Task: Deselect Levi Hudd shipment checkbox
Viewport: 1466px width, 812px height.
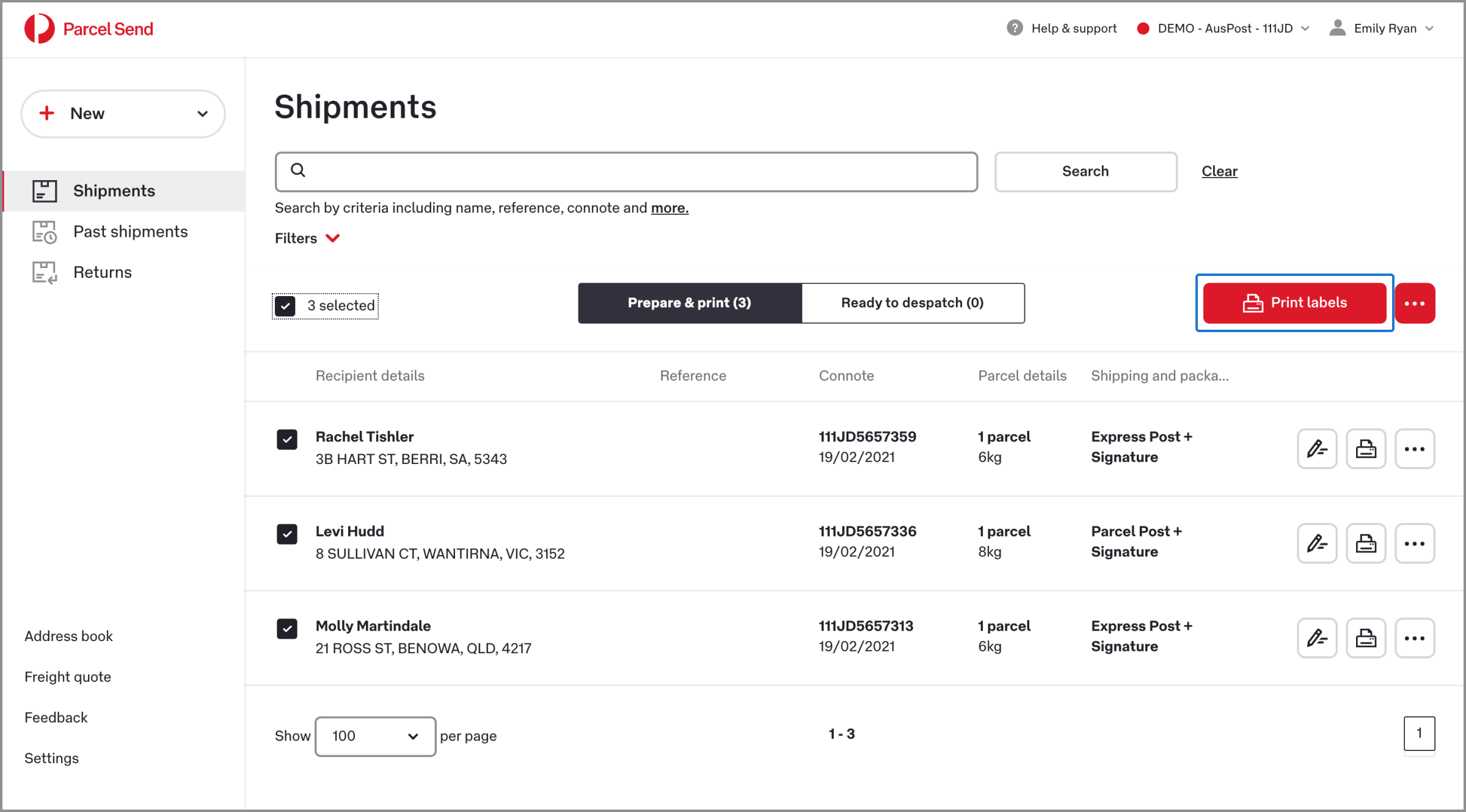Action: point(287,534)
